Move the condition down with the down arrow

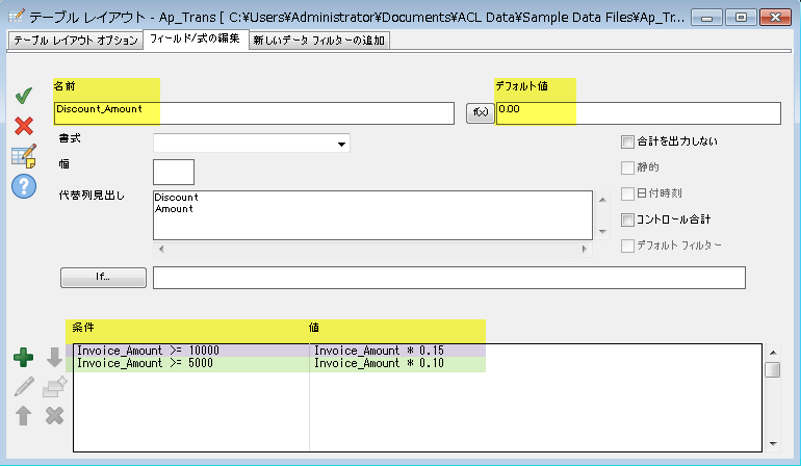(x=55, y=358)
